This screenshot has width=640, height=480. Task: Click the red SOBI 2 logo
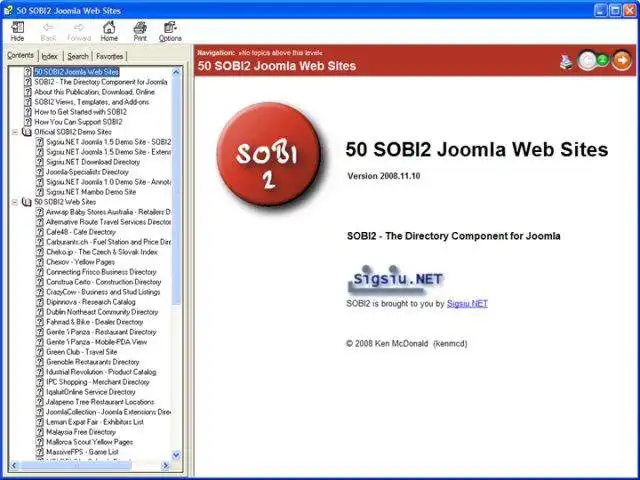pyautogui.click(x=269, y=154)
